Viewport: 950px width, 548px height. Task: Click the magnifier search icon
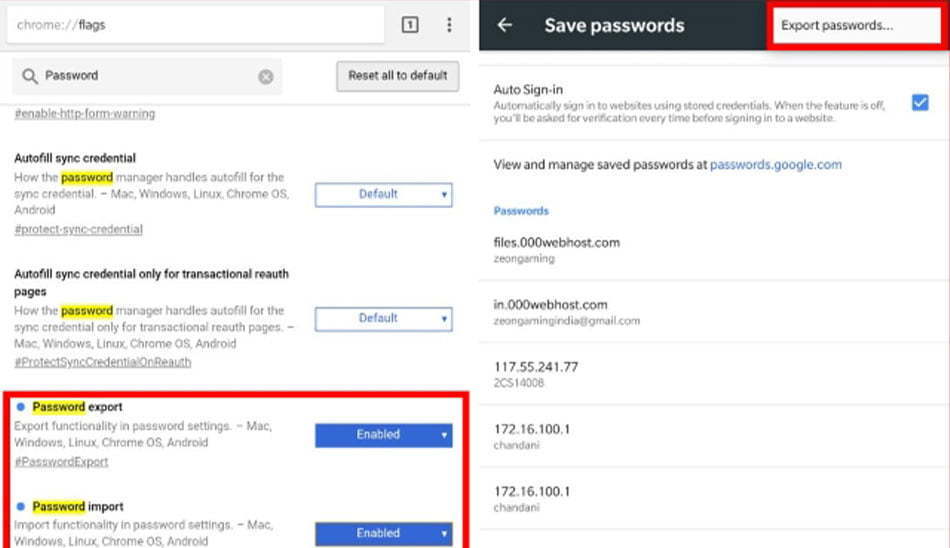29,76
